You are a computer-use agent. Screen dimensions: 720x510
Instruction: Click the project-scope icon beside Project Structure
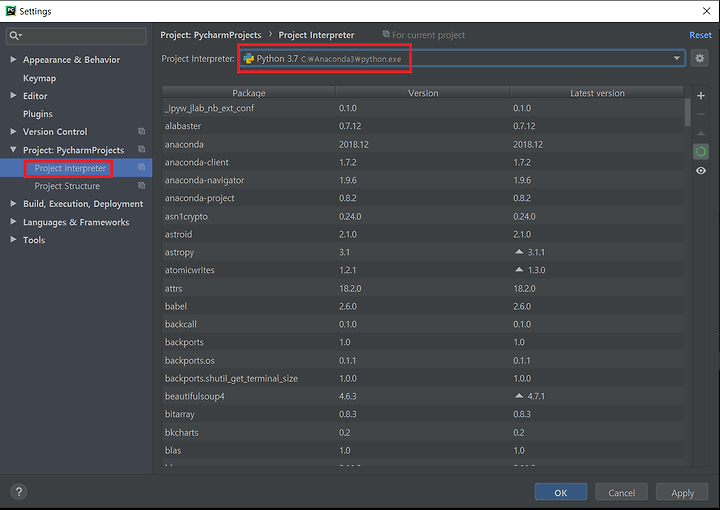[x=141, y=185]
